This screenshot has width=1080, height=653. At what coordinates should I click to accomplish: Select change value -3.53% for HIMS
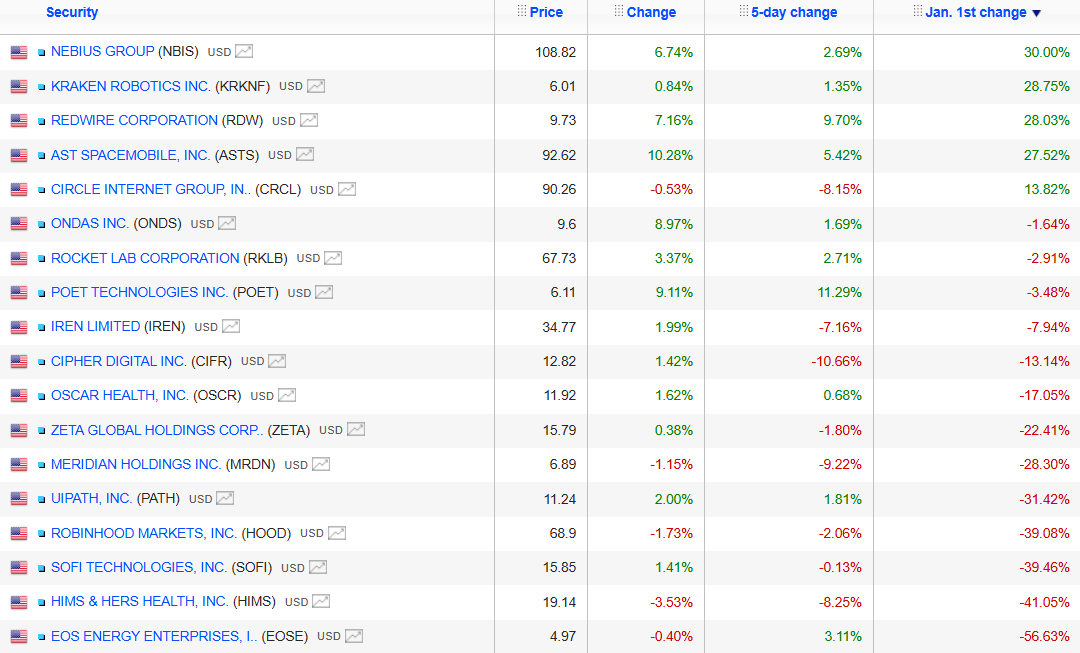click(x=672, y=602)
